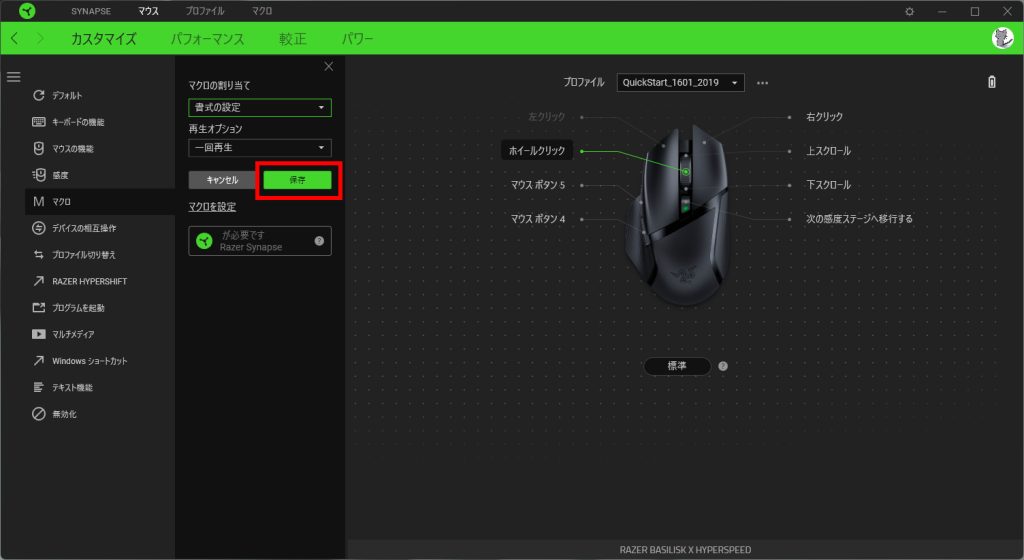Select the 上スクロール assignment
Screen dimensions: 1024x560
click(x=828, y=151)
